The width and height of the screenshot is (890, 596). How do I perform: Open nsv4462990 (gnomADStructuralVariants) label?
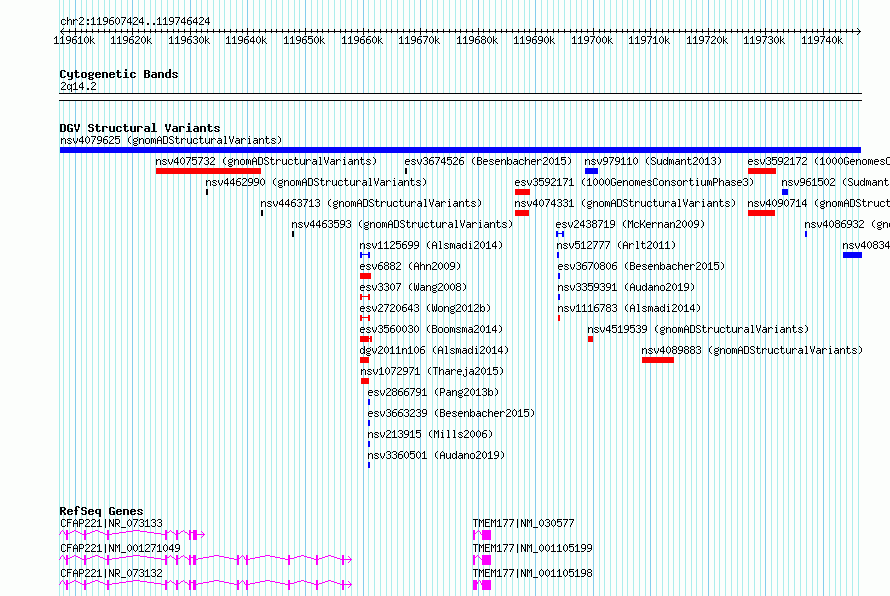[316, 182]
